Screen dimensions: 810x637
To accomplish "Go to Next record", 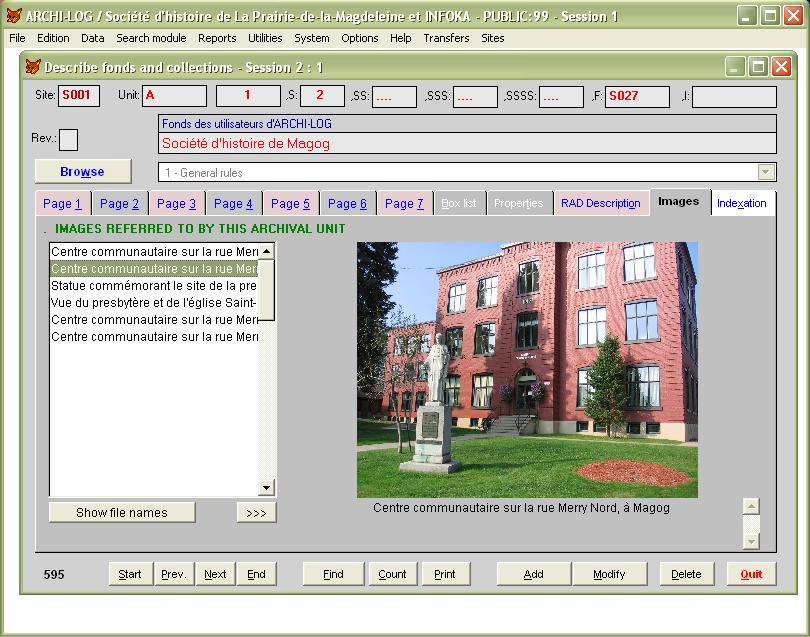I will (215, 574).
